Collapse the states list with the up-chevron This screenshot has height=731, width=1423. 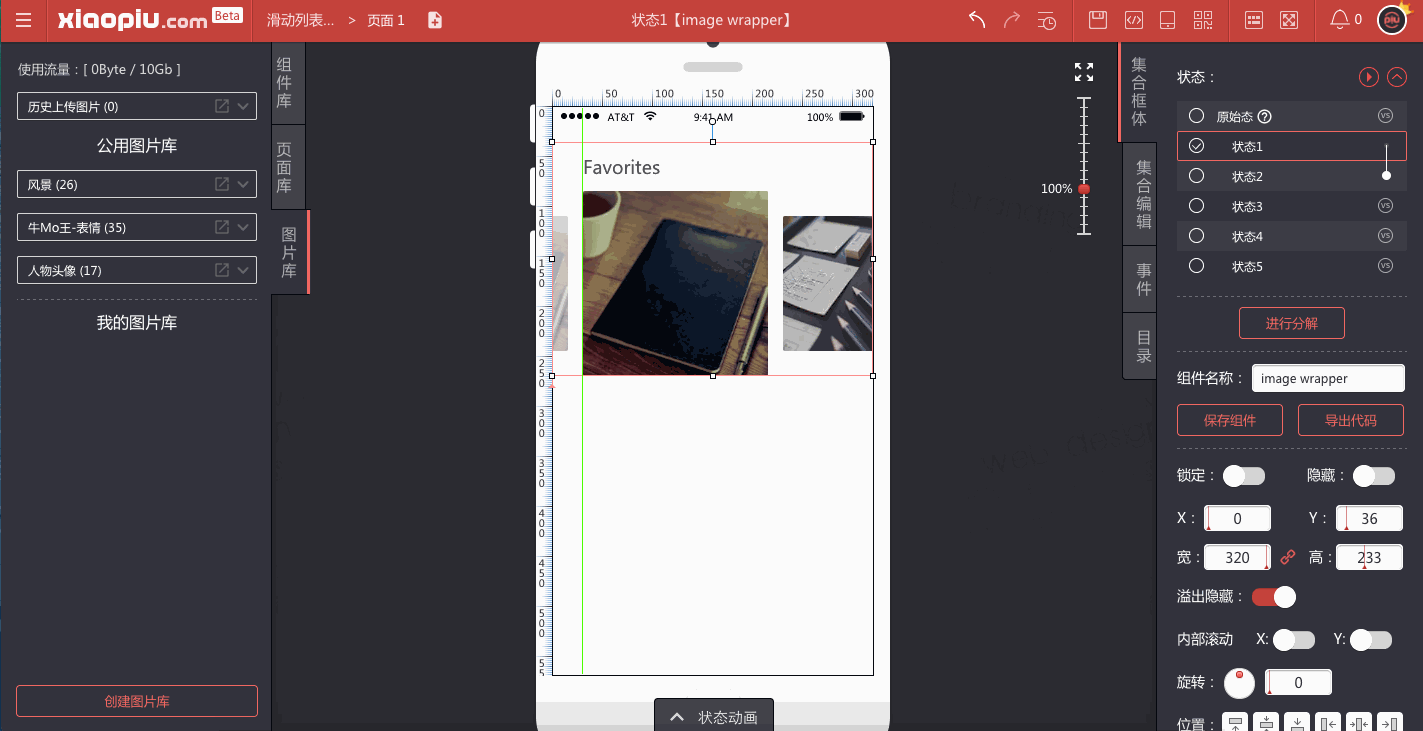(1397, 77)
